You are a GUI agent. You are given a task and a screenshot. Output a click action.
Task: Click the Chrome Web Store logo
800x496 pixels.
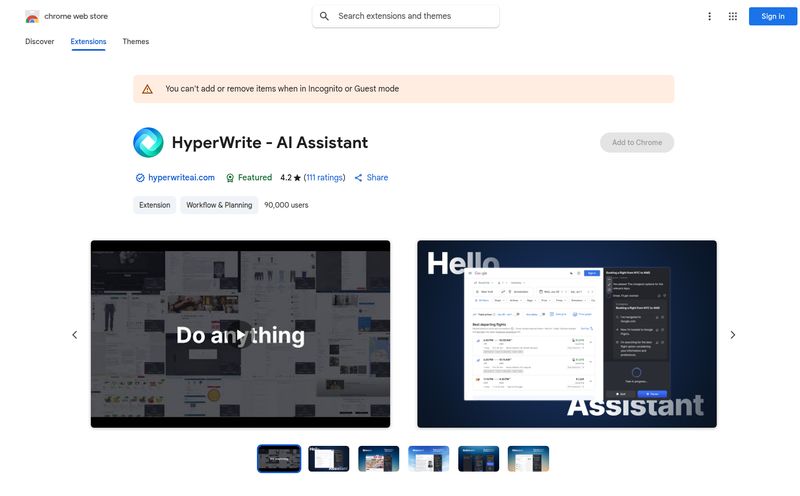32,16
